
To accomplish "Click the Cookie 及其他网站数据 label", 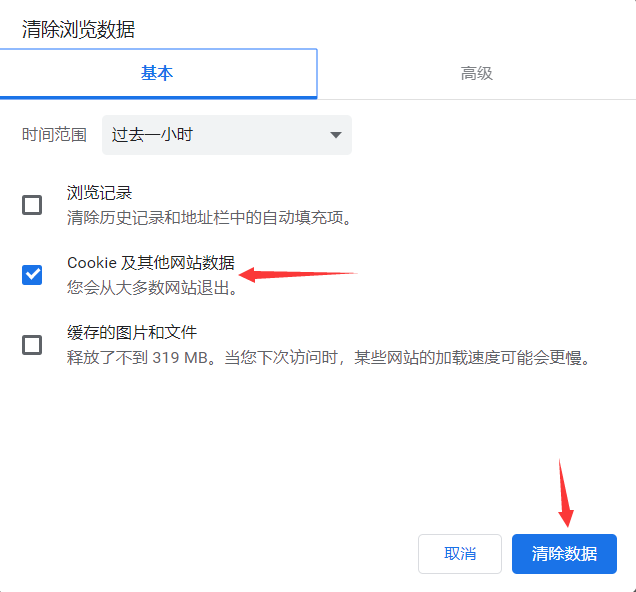I will (151, 263).
